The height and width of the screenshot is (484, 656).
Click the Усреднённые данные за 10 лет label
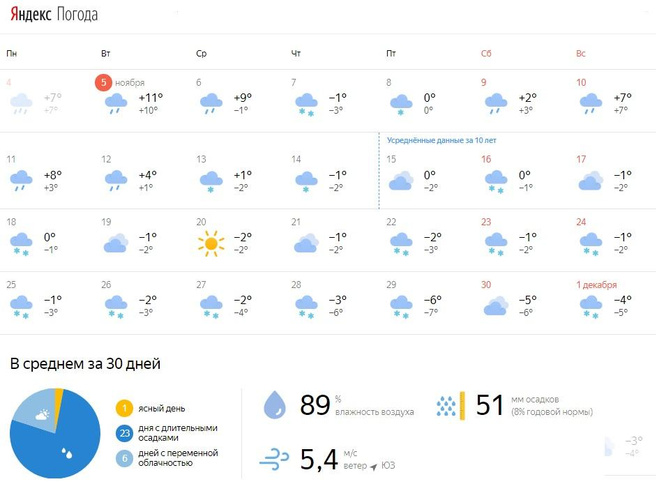(441, 140)
